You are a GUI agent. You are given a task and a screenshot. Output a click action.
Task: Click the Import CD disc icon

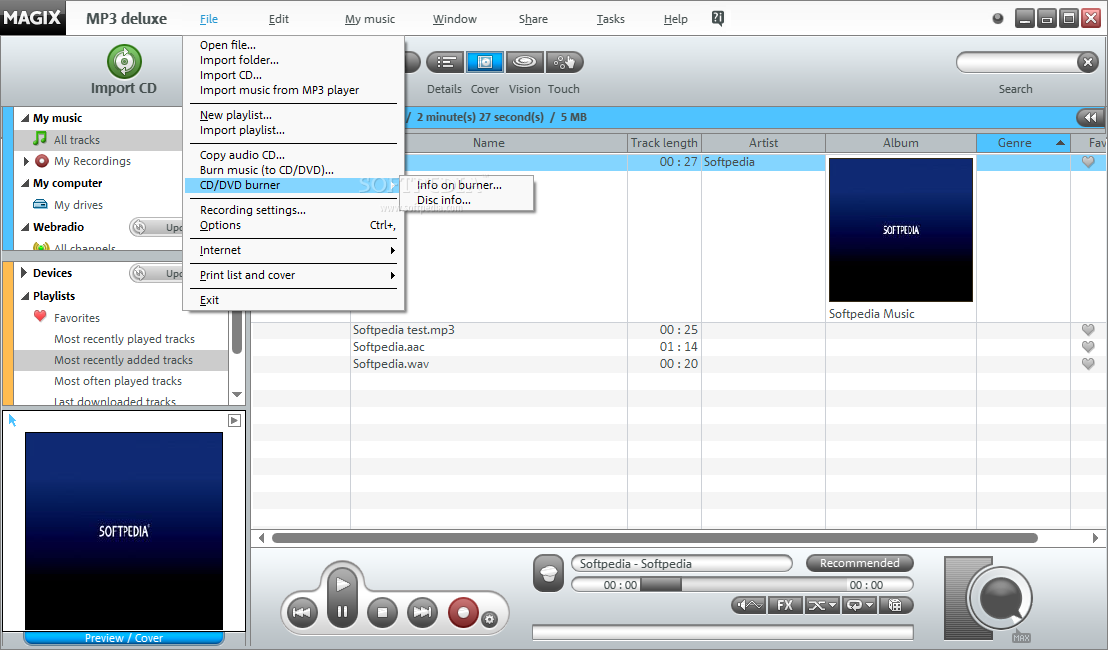click(124, 61)
